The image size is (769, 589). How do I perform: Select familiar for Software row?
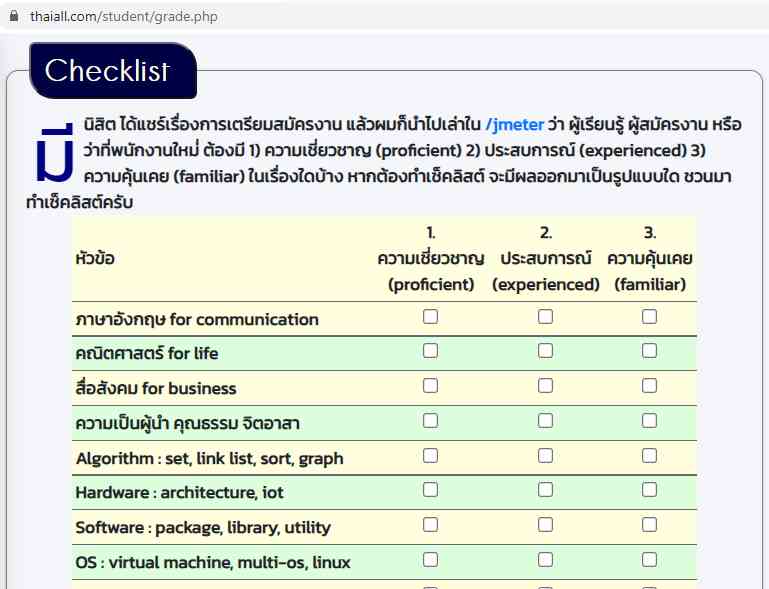point(650,525)
